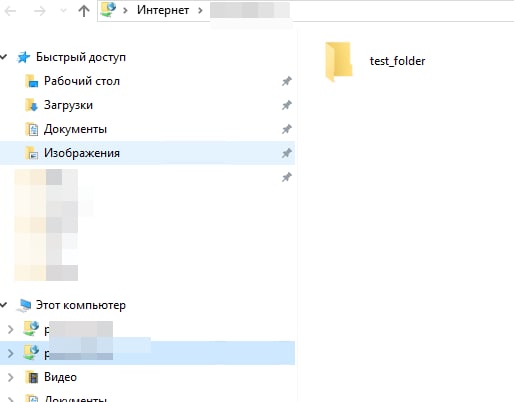Collapse the Быстрый доступ section
Viewport: 514px width, 402px height.
[x=4, y=57]
